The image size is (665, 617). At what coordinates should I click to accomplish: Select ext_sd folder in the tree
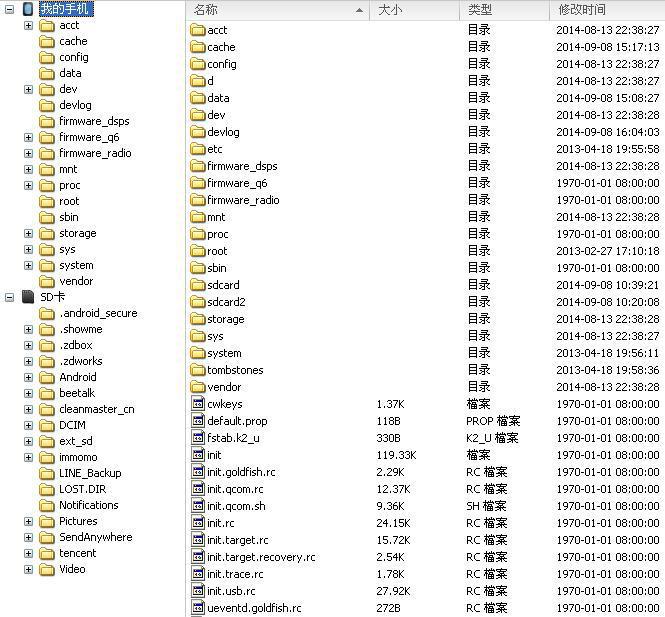75,441
